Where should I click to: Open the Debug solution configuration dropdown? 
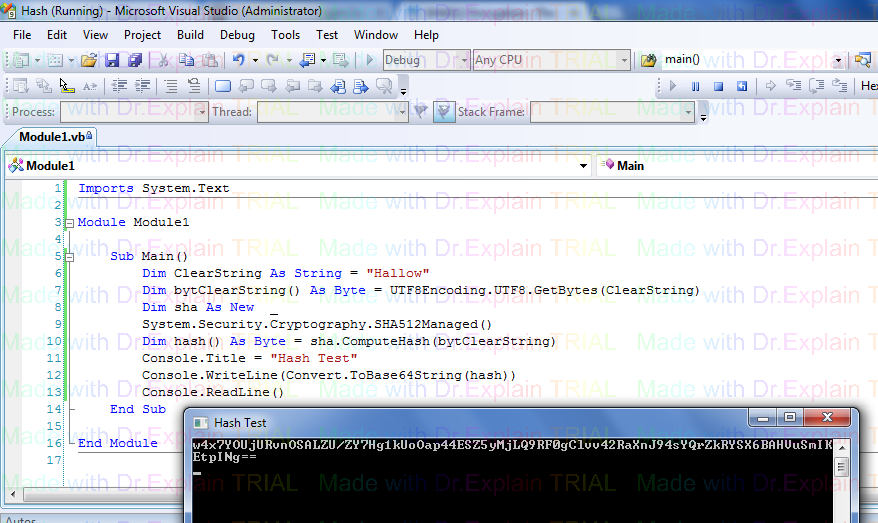(x=426, y=60)
